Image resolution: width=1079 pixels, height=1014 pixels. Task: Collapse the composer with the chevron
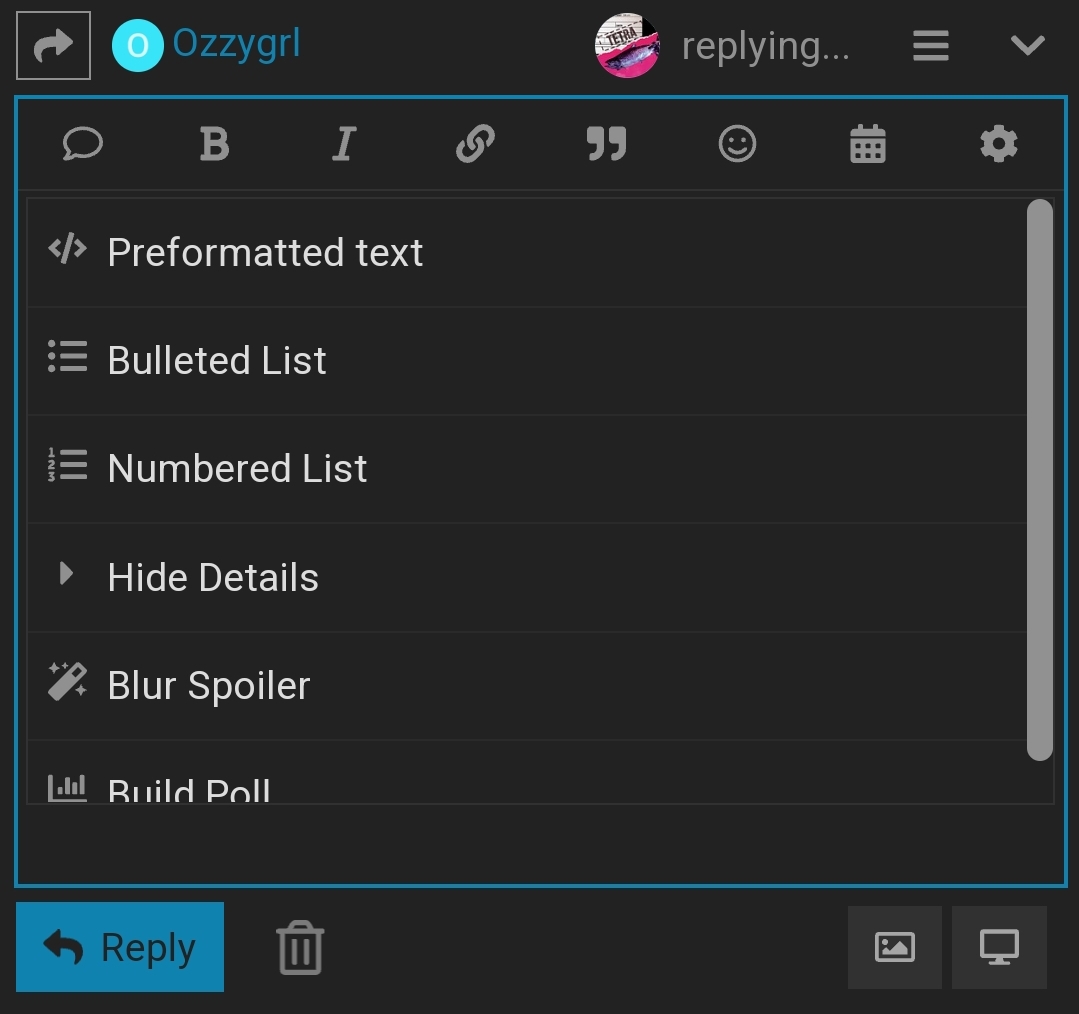point(1028,46)
